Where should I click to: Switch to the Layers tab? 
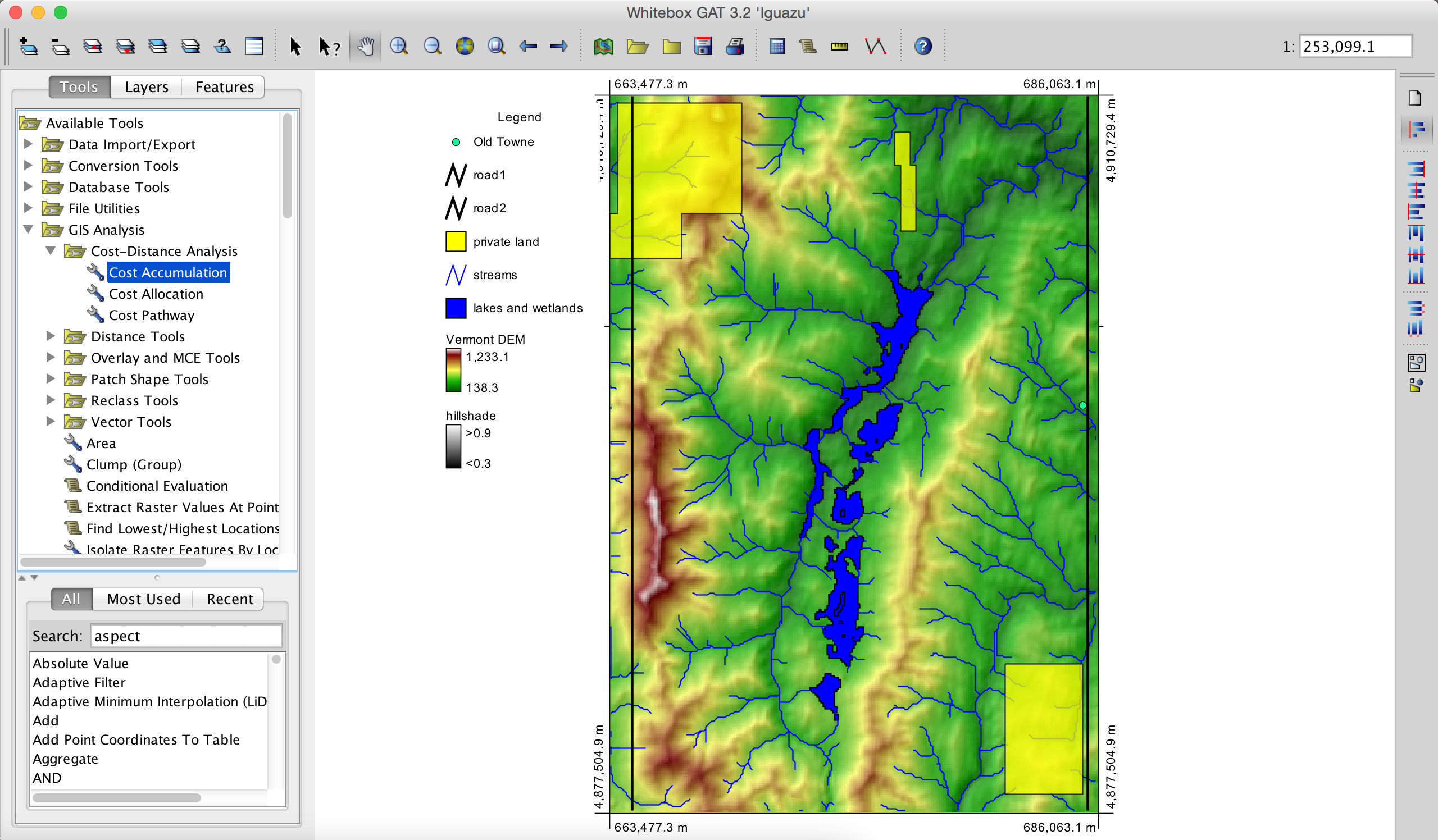pyautogui.click(x=146, y=86)
